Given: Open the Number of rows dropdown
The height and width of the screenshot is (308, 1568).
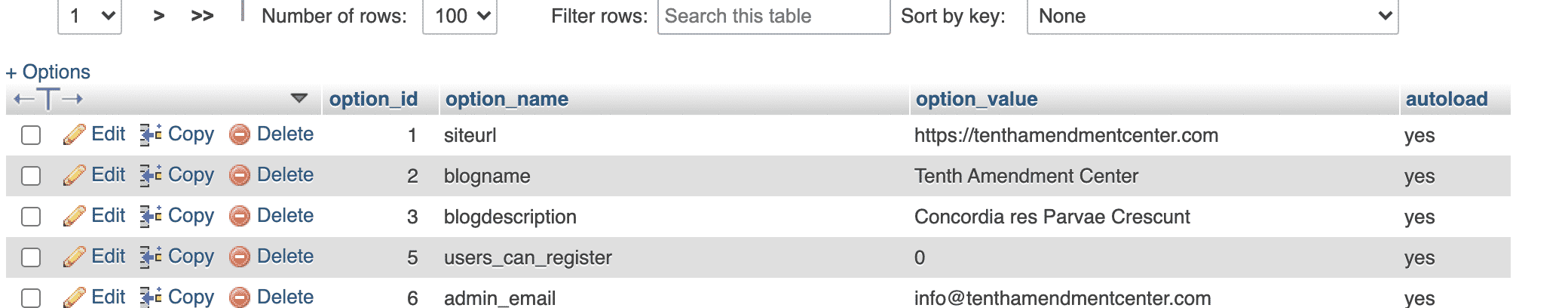Looking at the screenshot, I should [x=460, y=16].
